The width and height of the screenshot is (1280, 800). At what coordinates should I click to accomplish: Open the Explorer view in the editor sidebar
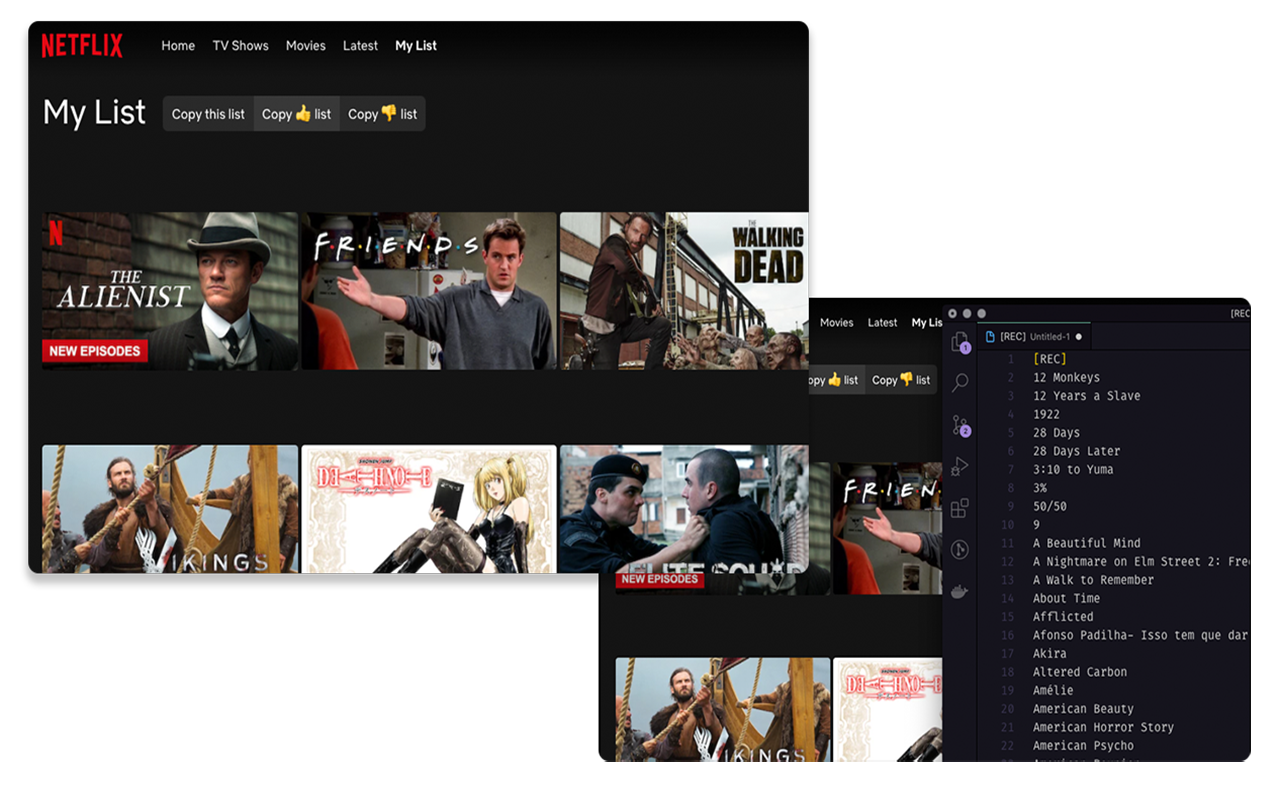click(960, 342)
